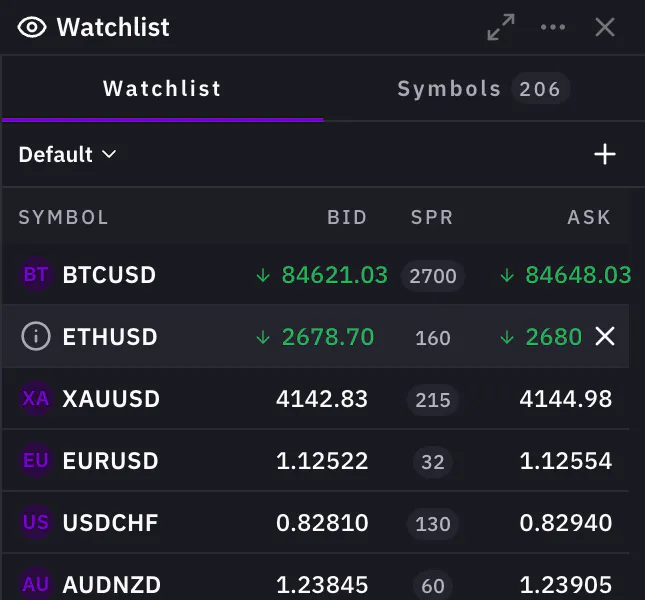The width and height of the screenshot is (645, 600).
Task: Click the US icon for USDCHF
Action: pyautogui.click(x=36, y=522)
